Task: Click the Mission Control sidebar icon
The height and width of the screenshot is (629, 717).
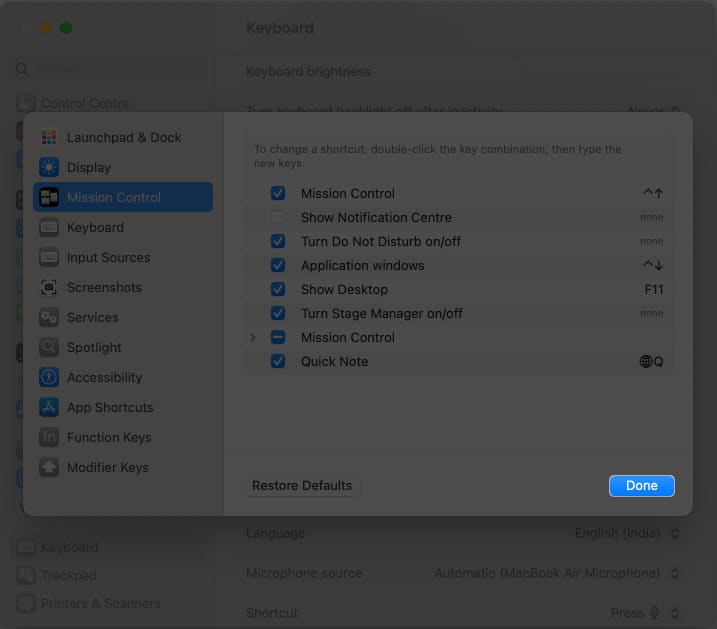Action: coord(49,197)
